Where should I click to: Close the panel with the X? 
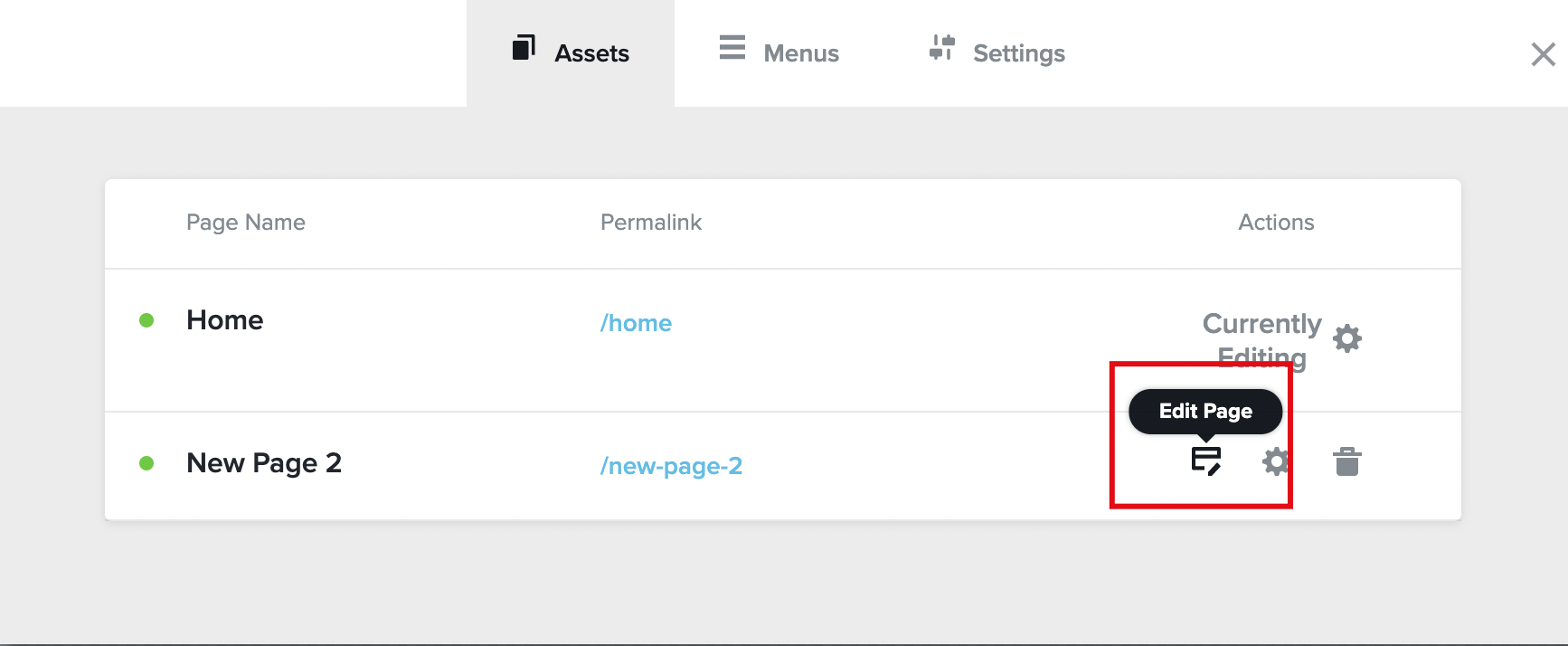coord(1543,54)
